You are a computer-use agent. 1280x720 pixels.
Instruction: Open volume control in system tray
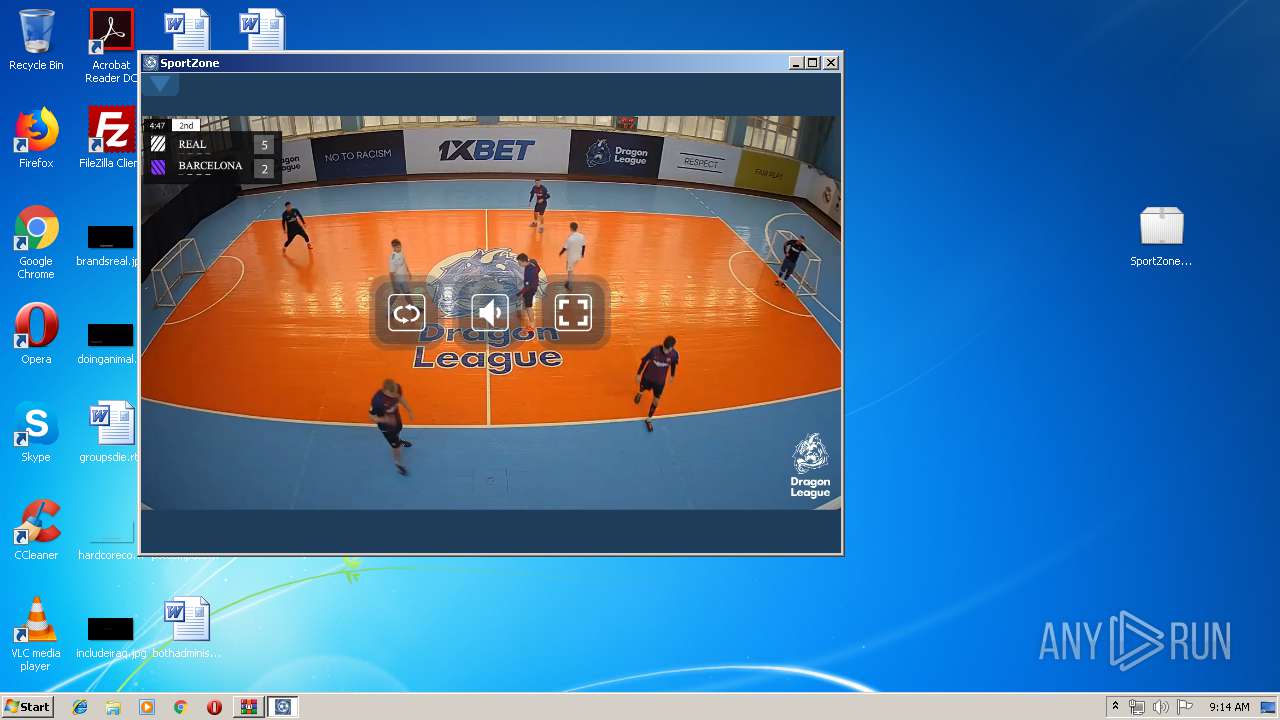[x=1160, y=707]
